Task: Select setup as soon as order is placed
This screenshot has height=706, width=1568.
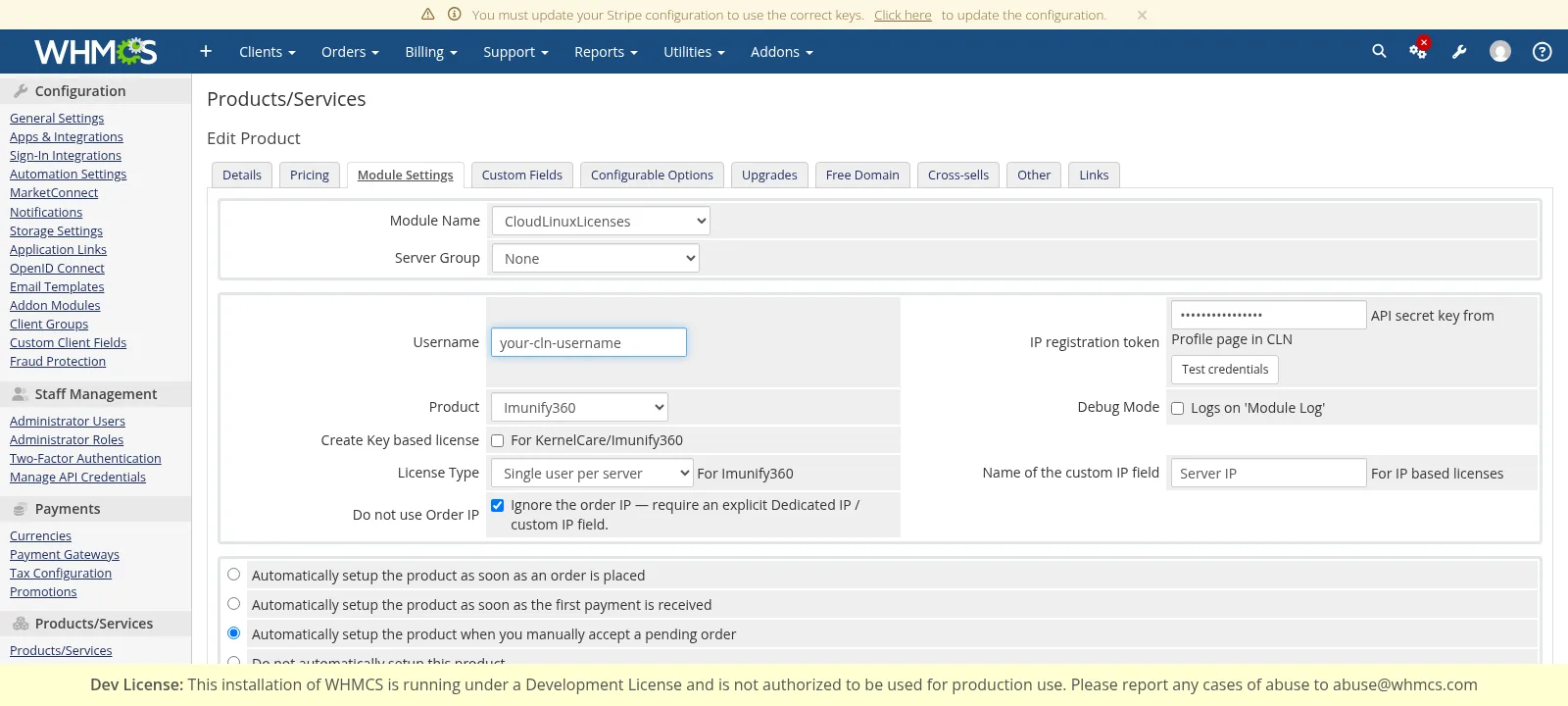Action: (233, 575)
